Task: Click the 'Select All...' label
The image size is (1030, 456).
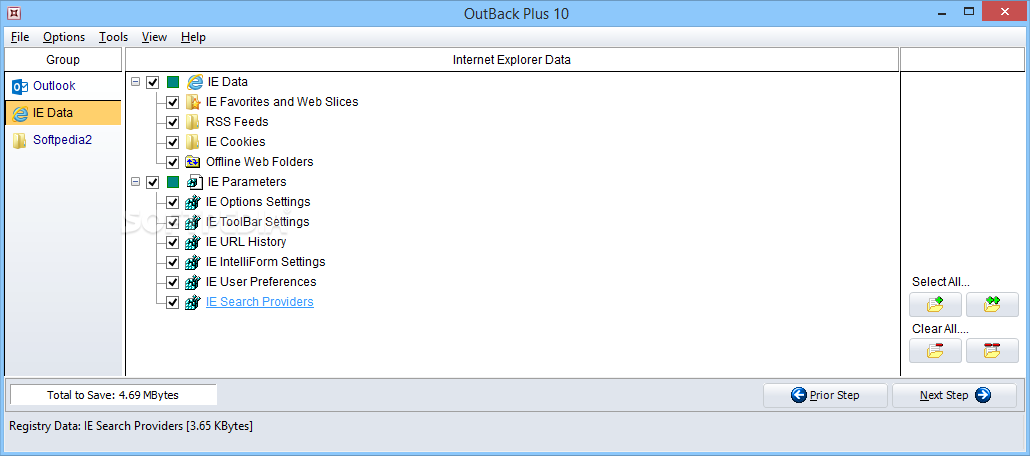Action: (x=941, y=282)
